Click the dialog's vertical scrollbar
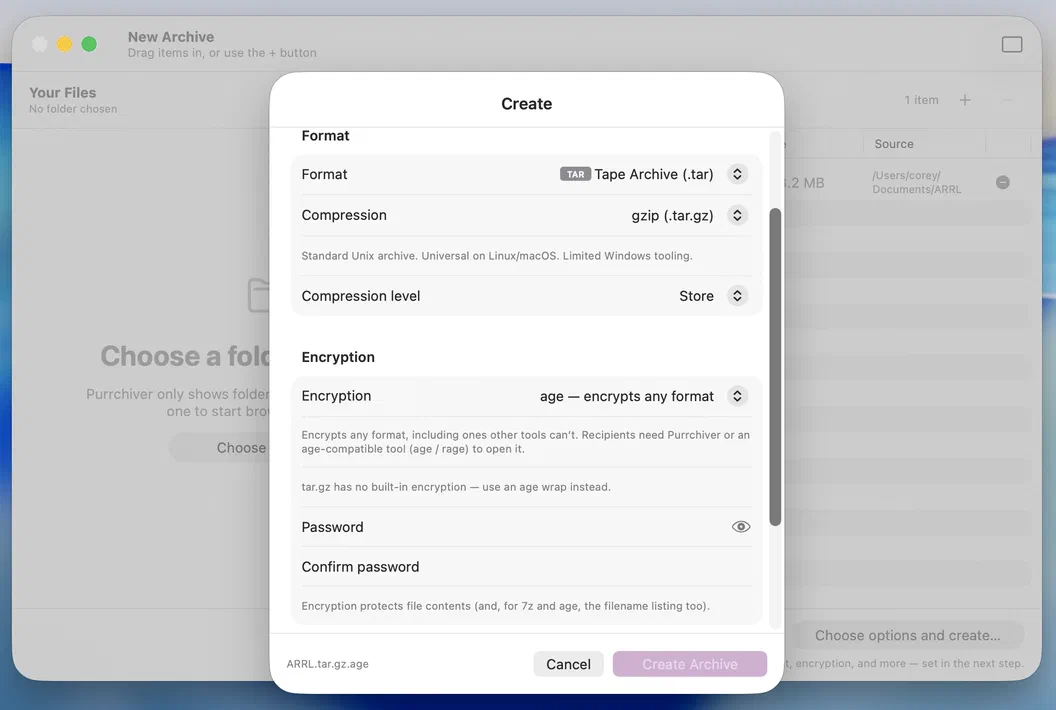The width and height of the screenshot is (1056, 710). (775, 367)
